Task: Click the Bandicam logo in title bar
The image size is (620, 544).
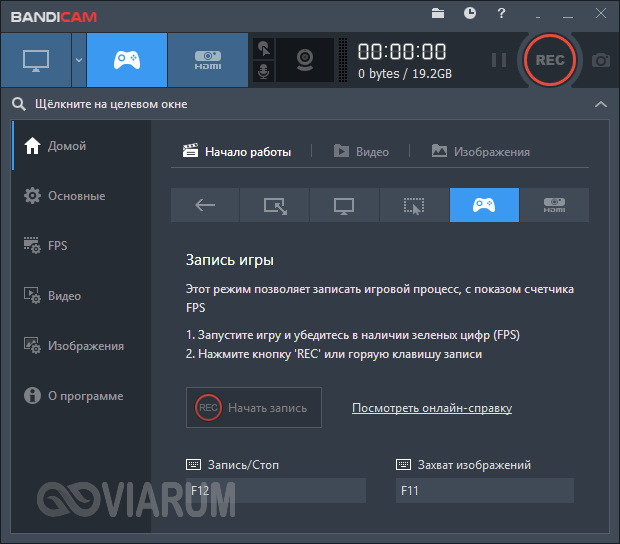Action: [54, 17]
